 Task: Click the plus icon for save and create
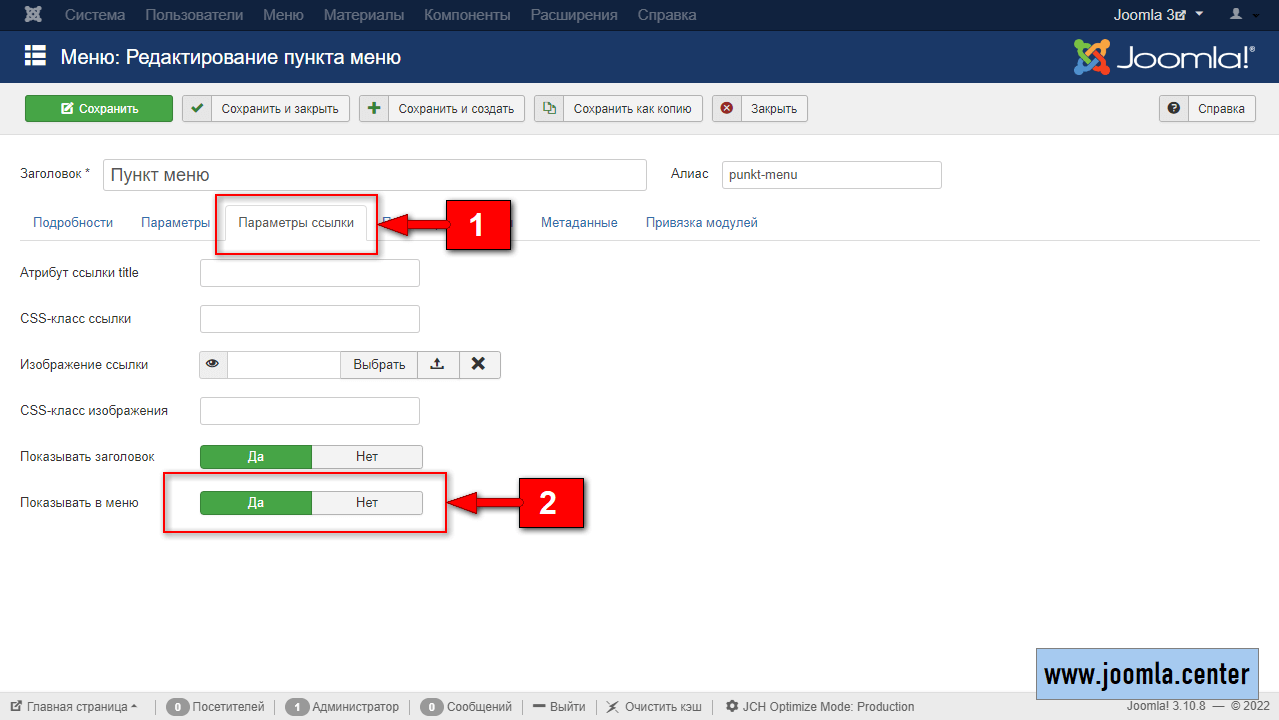(x=374, y=109)
